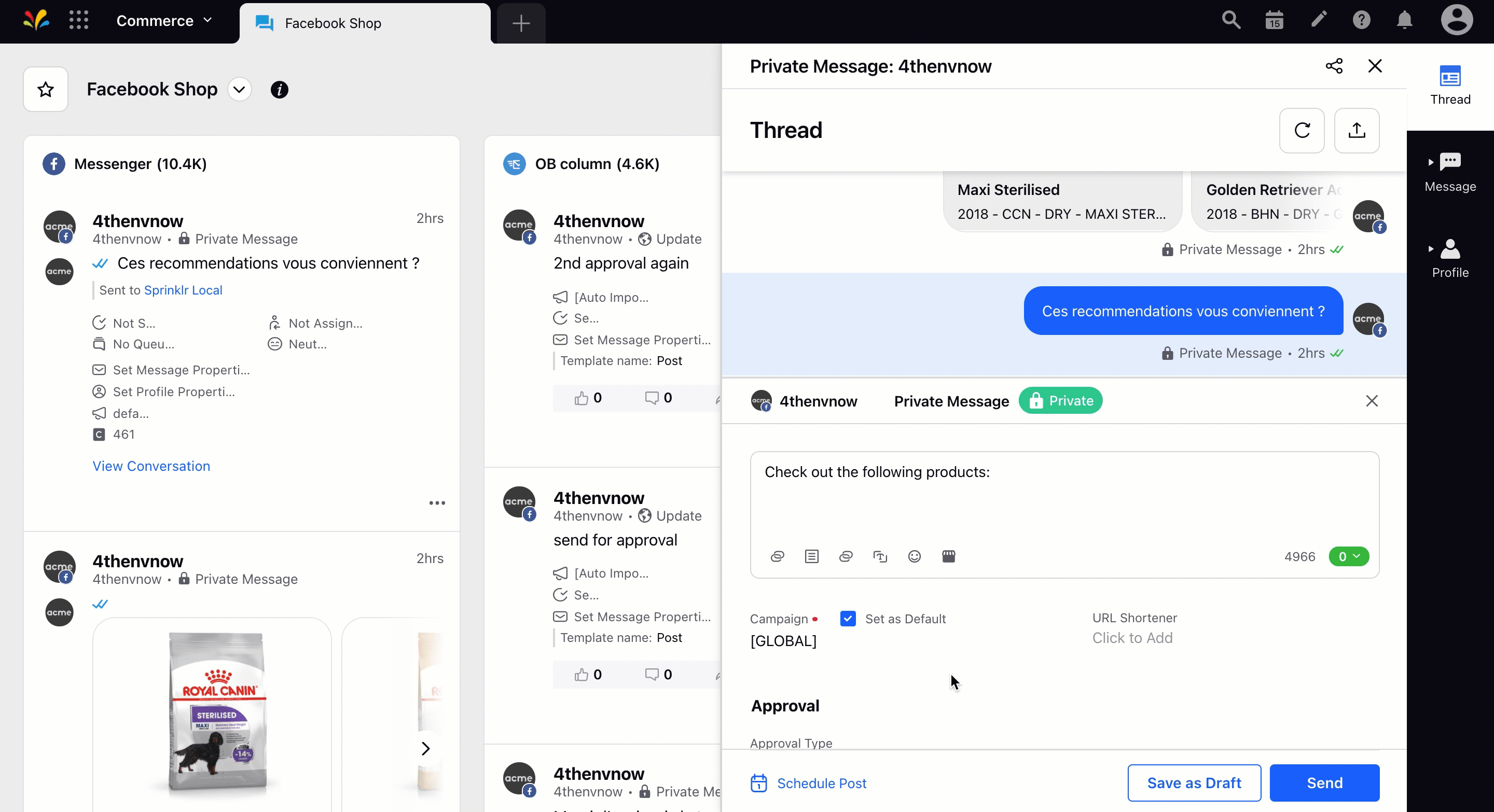Refresh the Thread
The image size is (1494, 812).
pos(1302,130)
